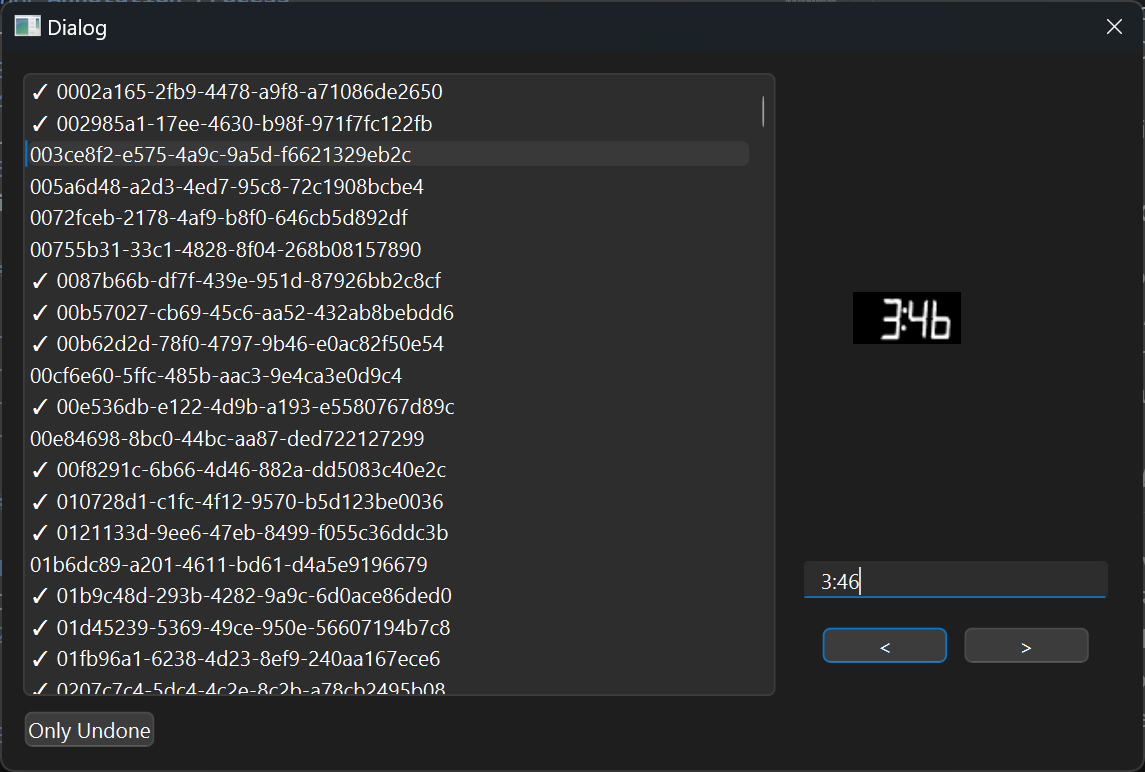Select entry 00b57027-cb69-45c6-aa52-432ab8bebdd6
The height and width of the screenshot is (772, 1145).
click(388, 313)
